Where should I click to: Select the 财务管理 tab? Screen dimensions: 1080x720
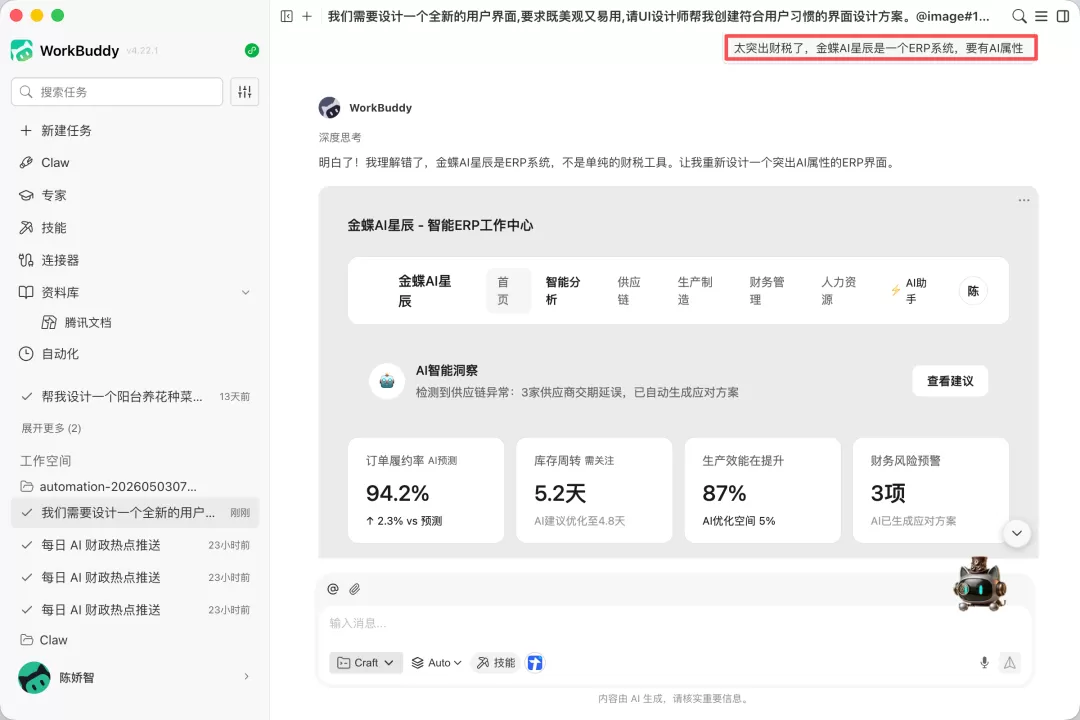click(x=767, y=291)
